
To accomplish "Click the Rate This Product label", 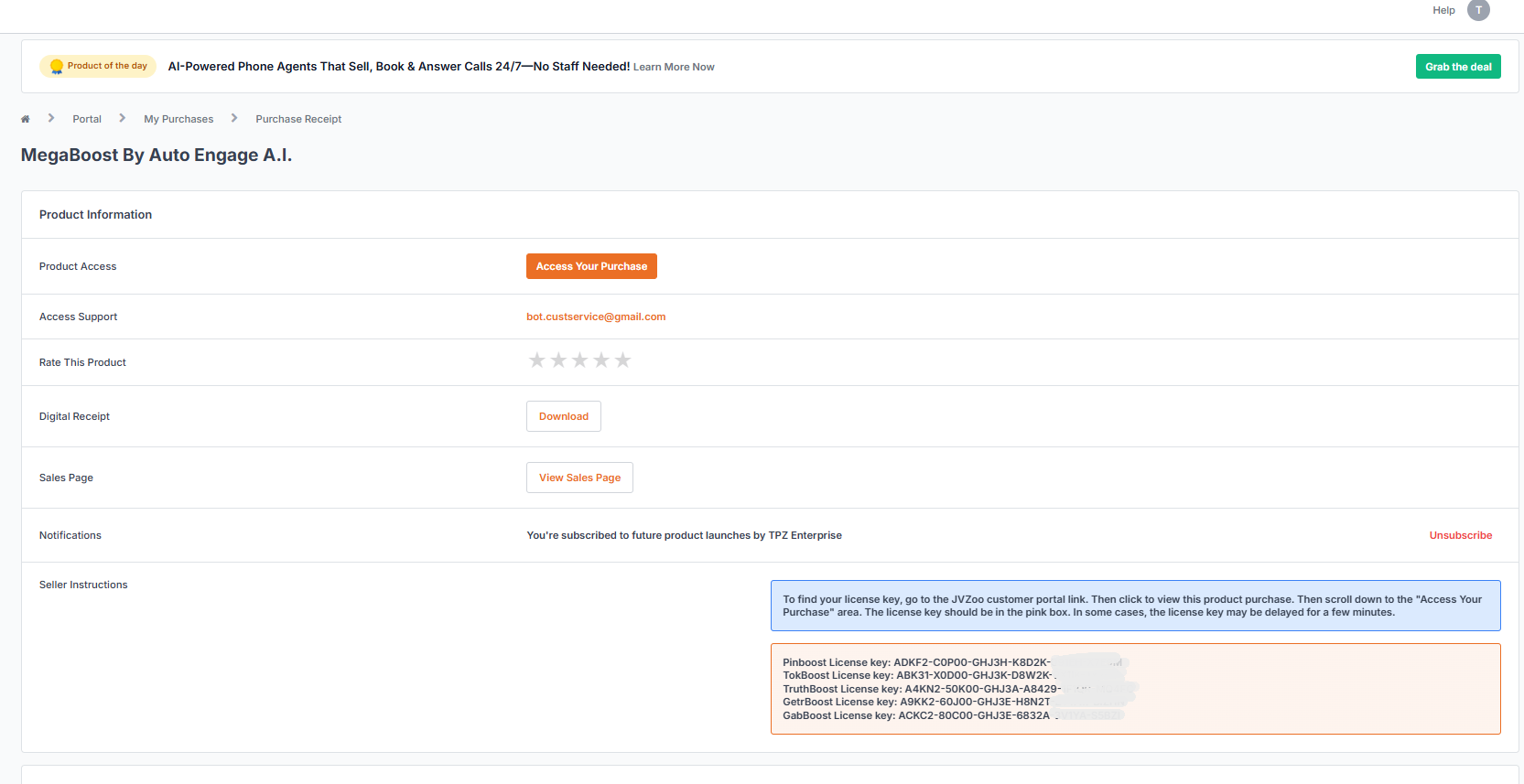I will tap(82, 362).
